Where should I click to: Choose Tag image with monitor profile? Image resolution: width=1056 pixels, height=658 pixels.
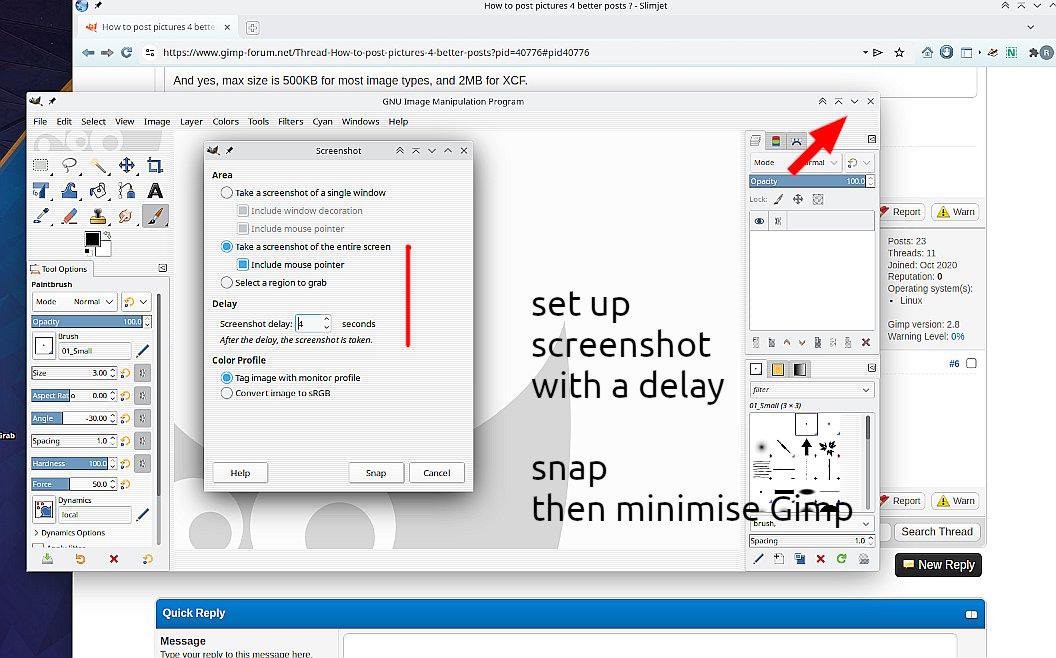point(291,378)
